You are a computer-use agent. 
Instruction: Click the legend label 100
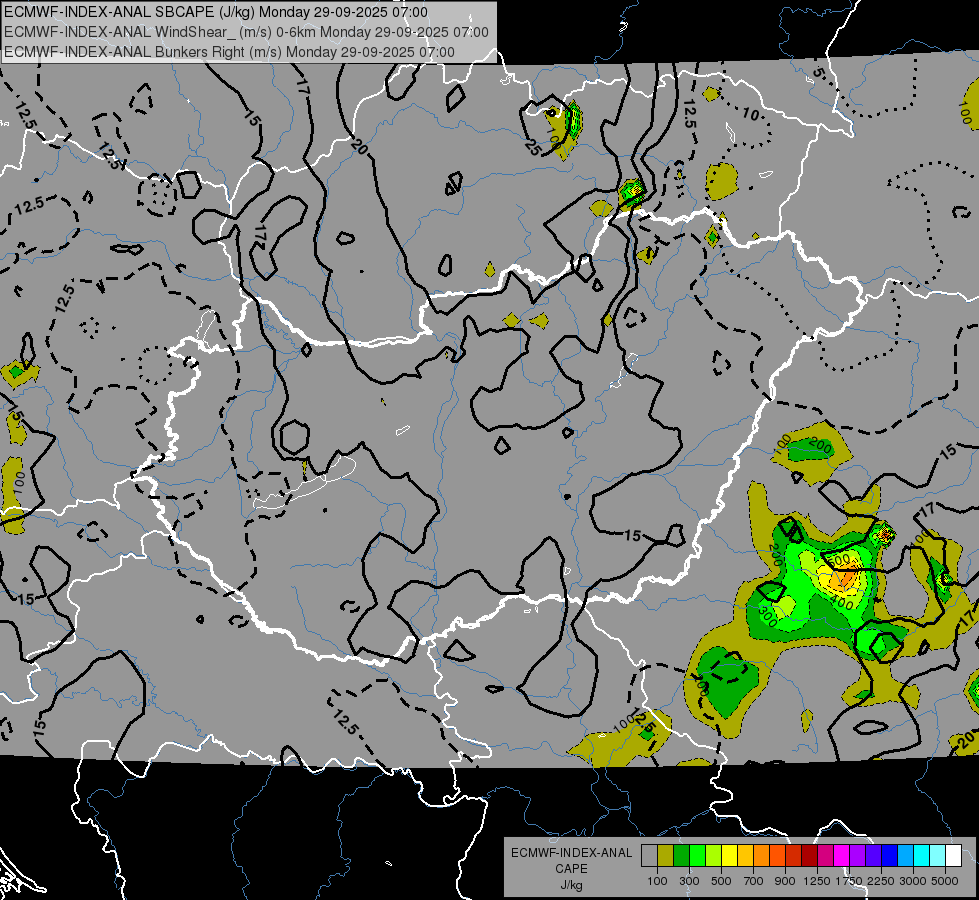coord(657,881)
